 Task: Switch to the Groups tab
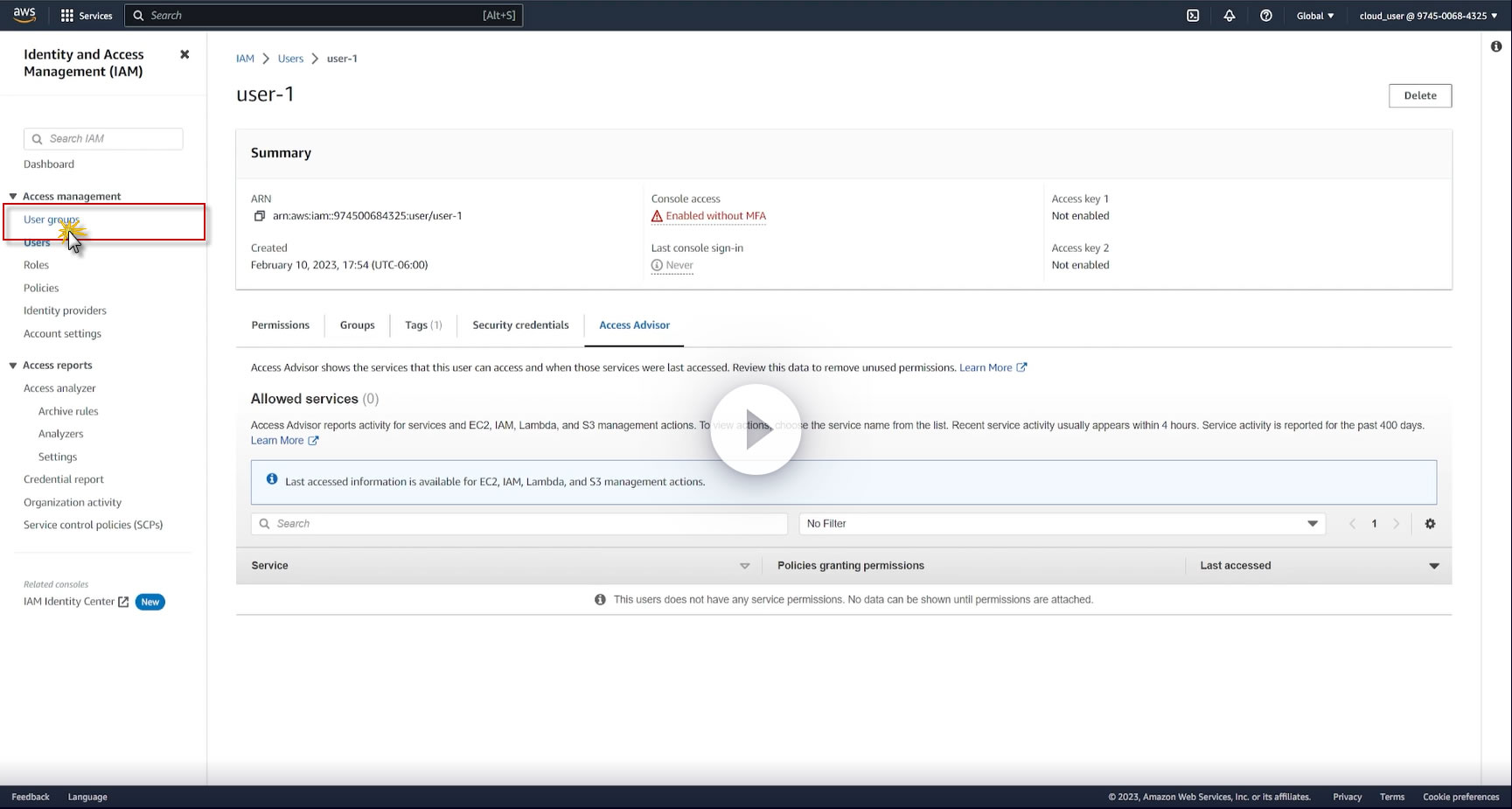tap(358, 325)
